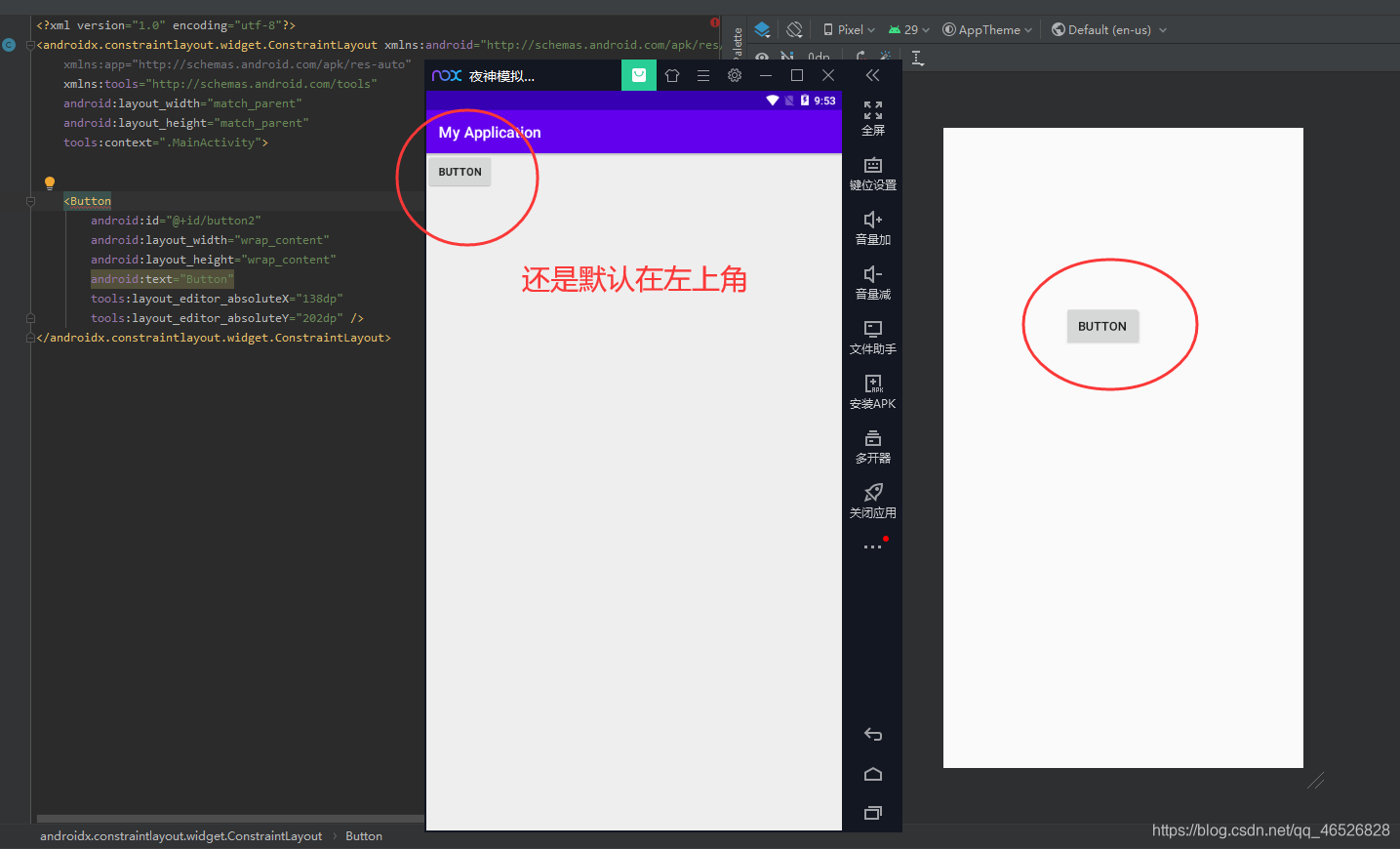Collapse the Button tag fold marker
Viewport: 1400px width, 849px height.
(x=30, y=201)
